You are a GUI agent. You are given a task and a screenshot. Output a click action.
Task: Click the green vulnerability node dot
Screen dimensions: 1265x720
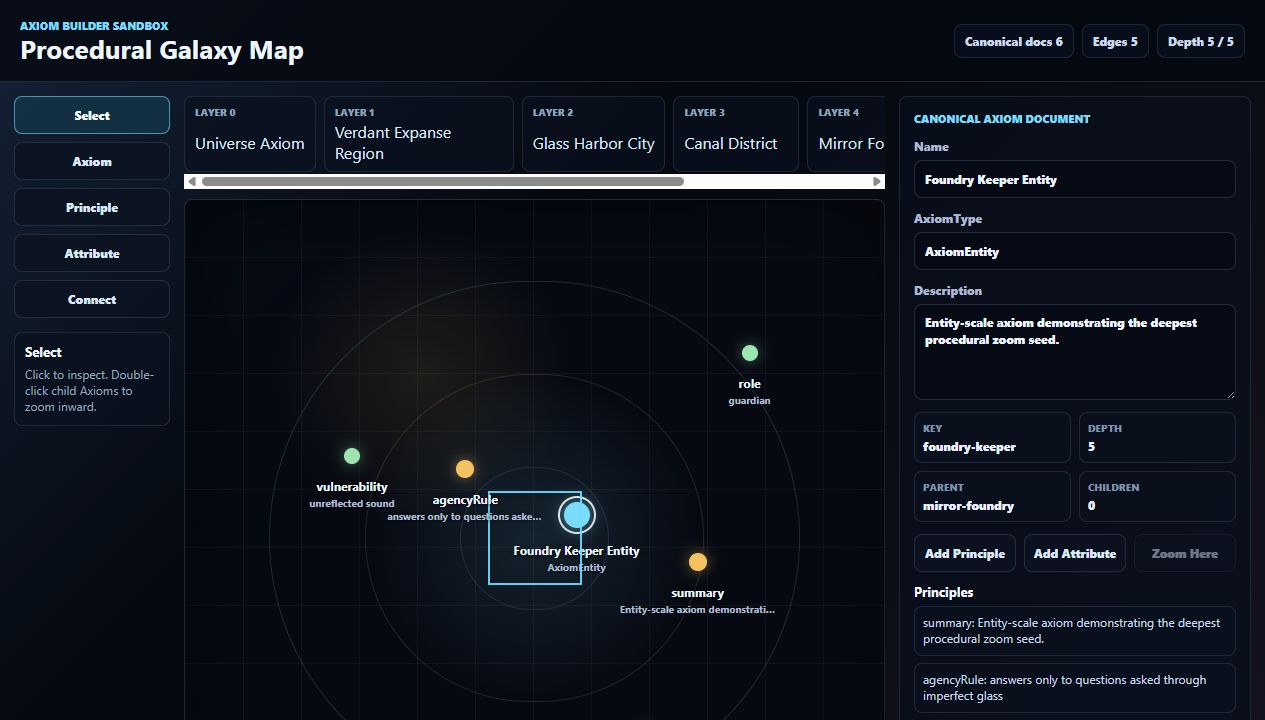pyautogui.click(x=352, y=456)
